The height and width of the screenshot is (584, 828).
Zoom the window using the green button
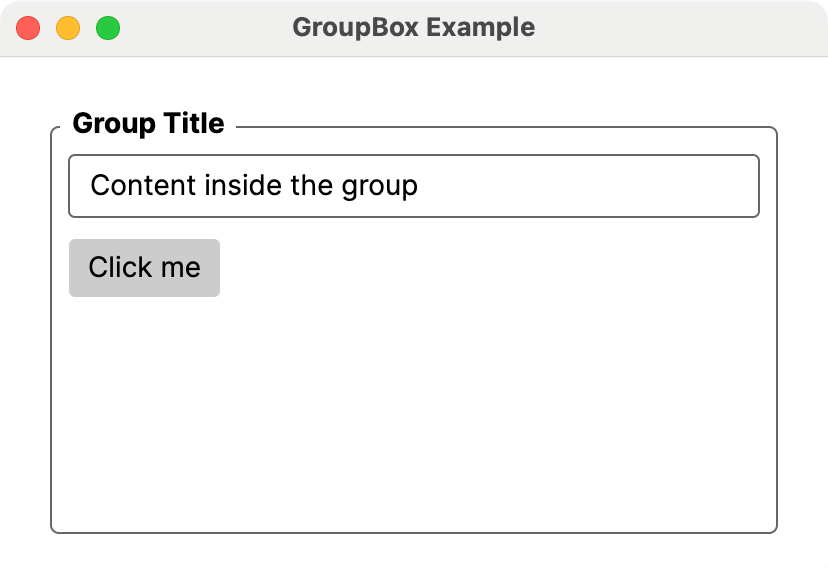(108, 28)
